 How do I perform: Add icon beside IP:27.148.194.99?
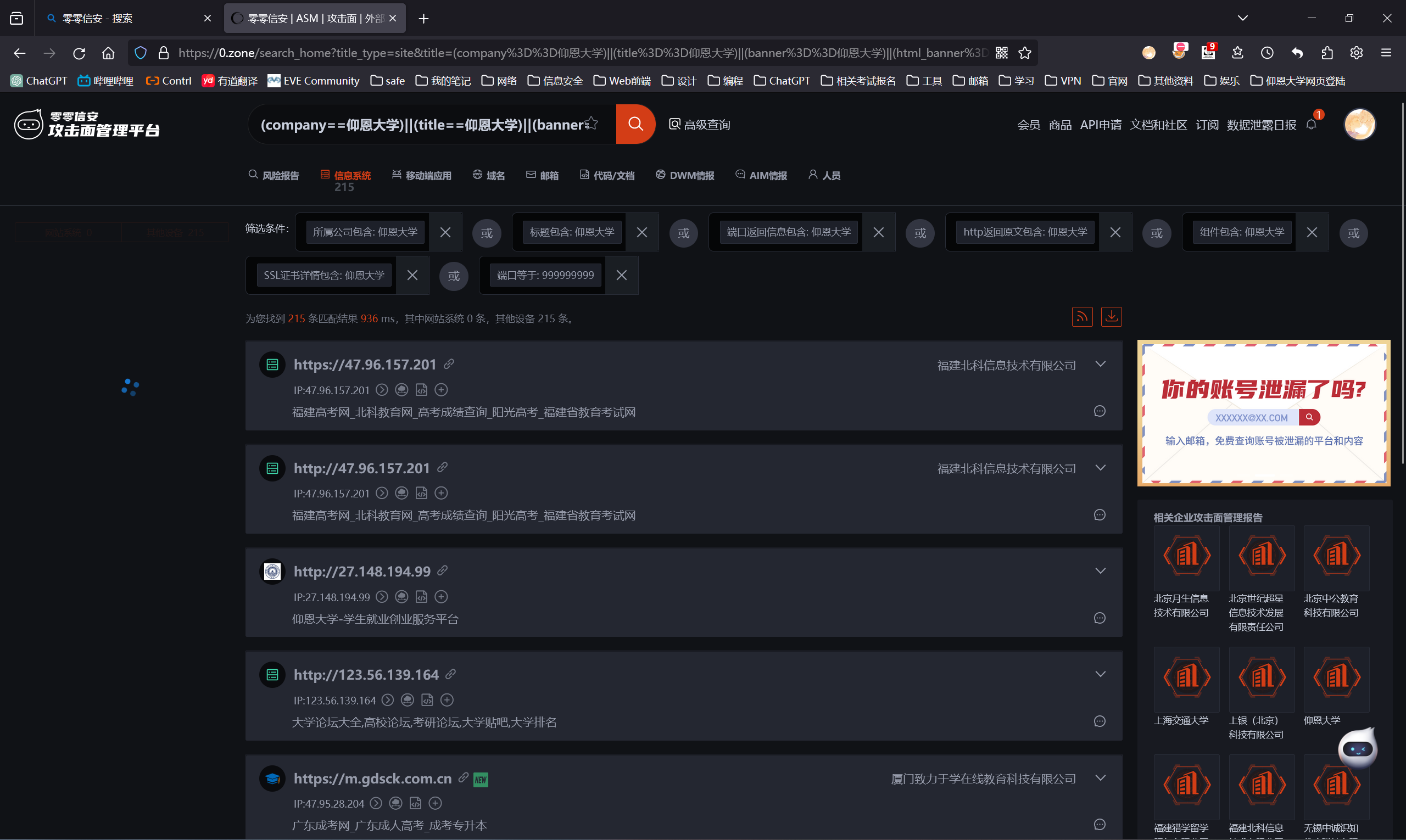(441, 597)
